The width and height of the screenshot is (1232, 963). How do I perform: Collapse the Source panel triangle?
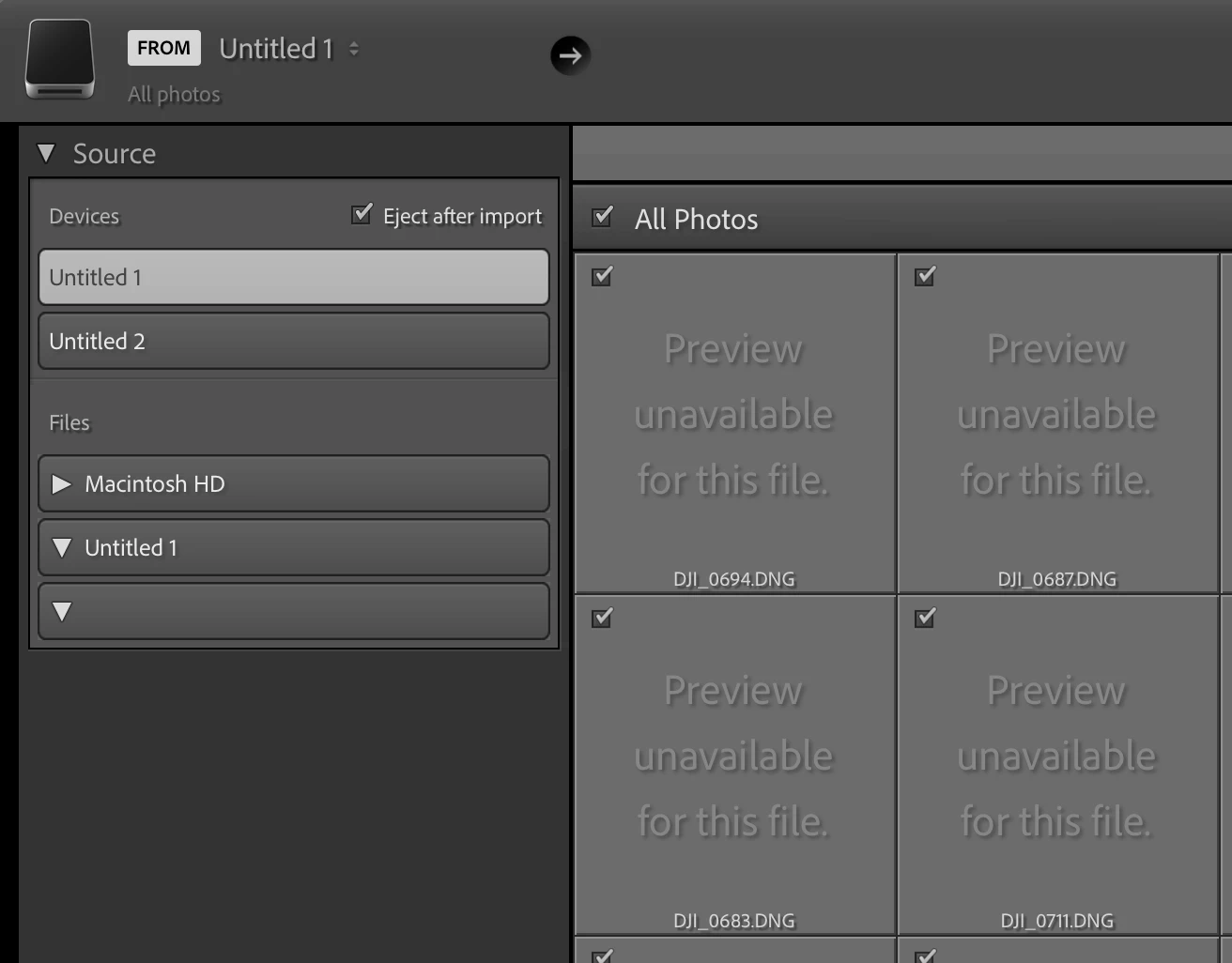point(46,153)
